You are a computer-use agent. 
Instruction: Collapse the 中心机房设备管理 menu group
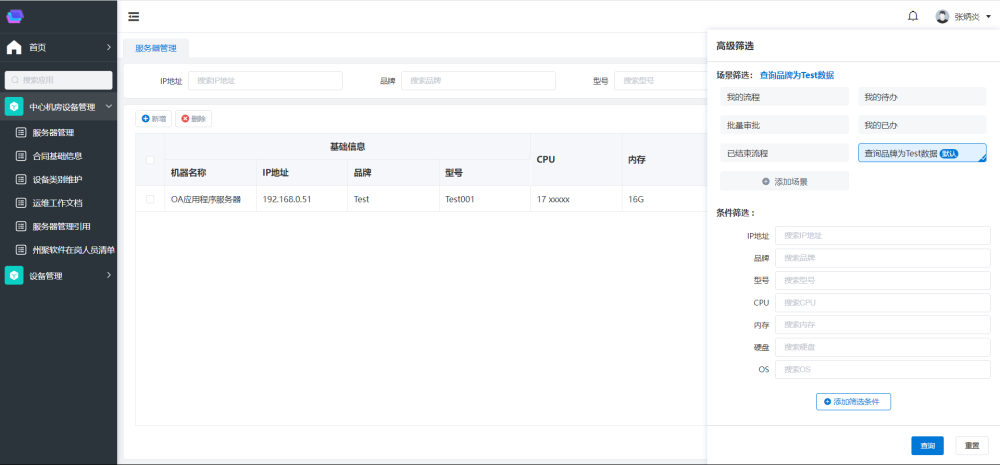[x=108, y=106]
